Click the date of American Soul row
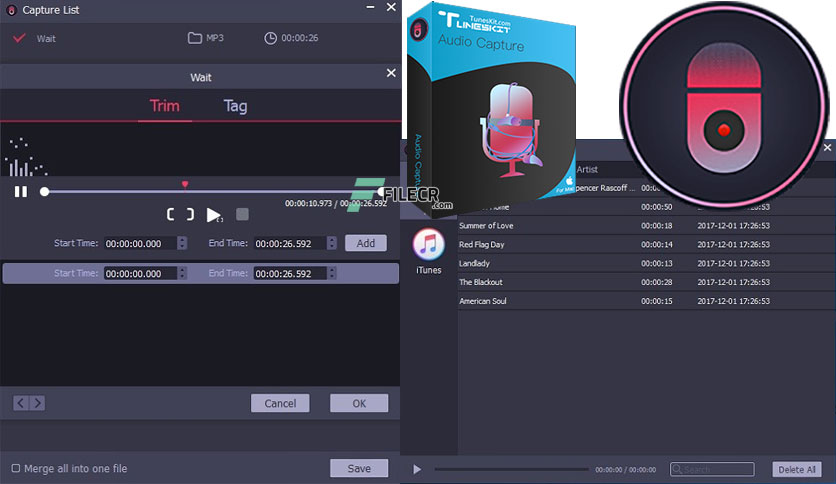The height and width of the screenshot is (484, 836). click(x=733, y=301)
